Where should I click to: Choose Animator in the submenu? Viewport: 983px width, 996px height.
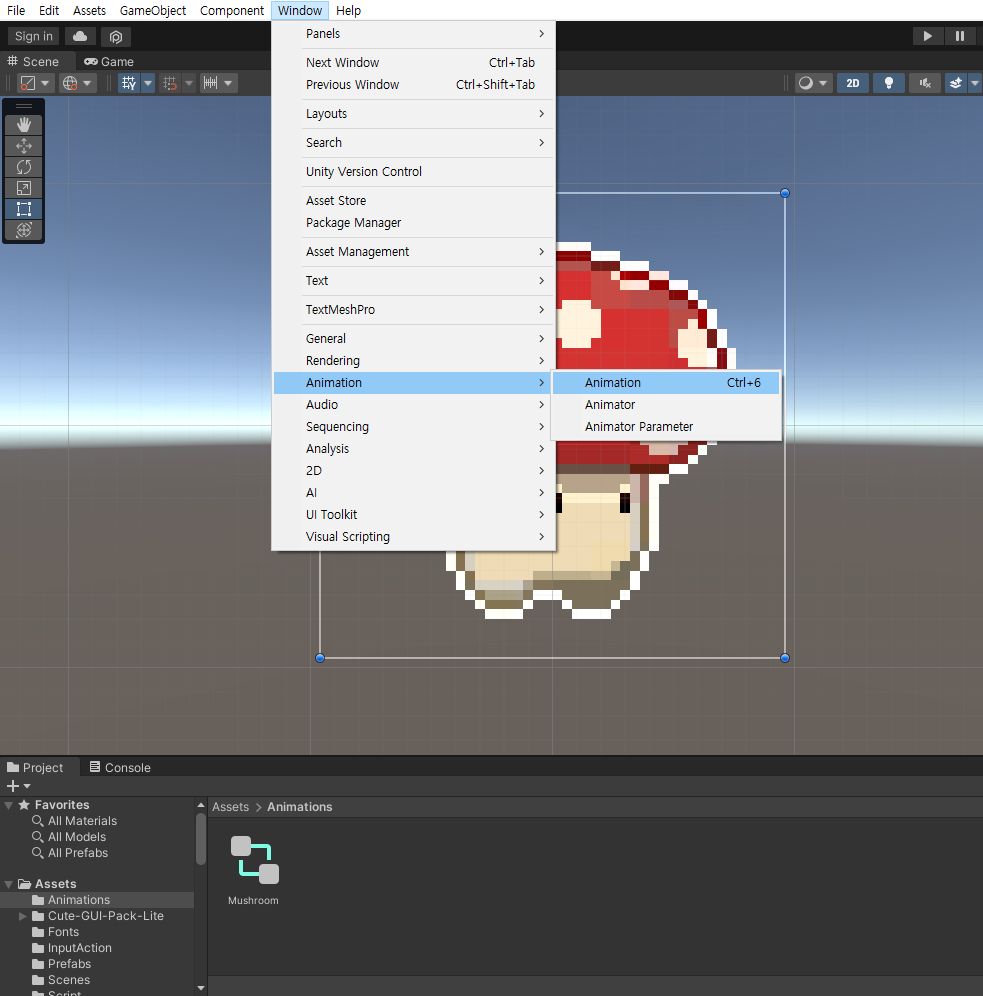(665, 405)
